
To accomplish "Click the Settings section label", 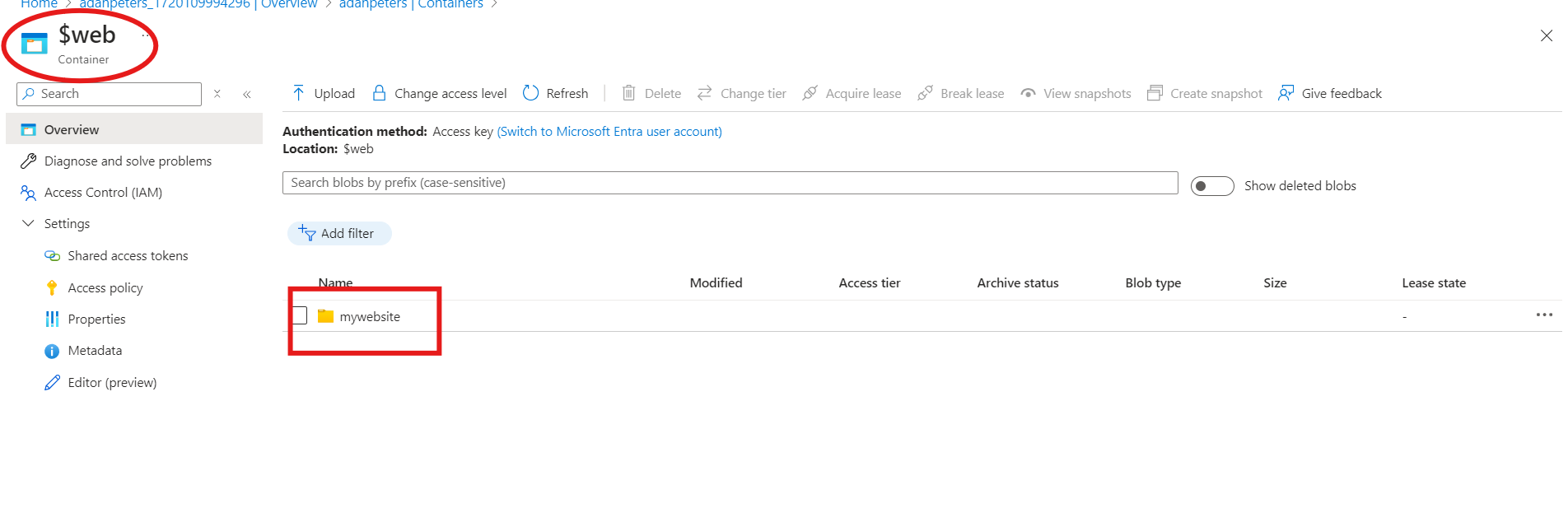I will 67,224.
